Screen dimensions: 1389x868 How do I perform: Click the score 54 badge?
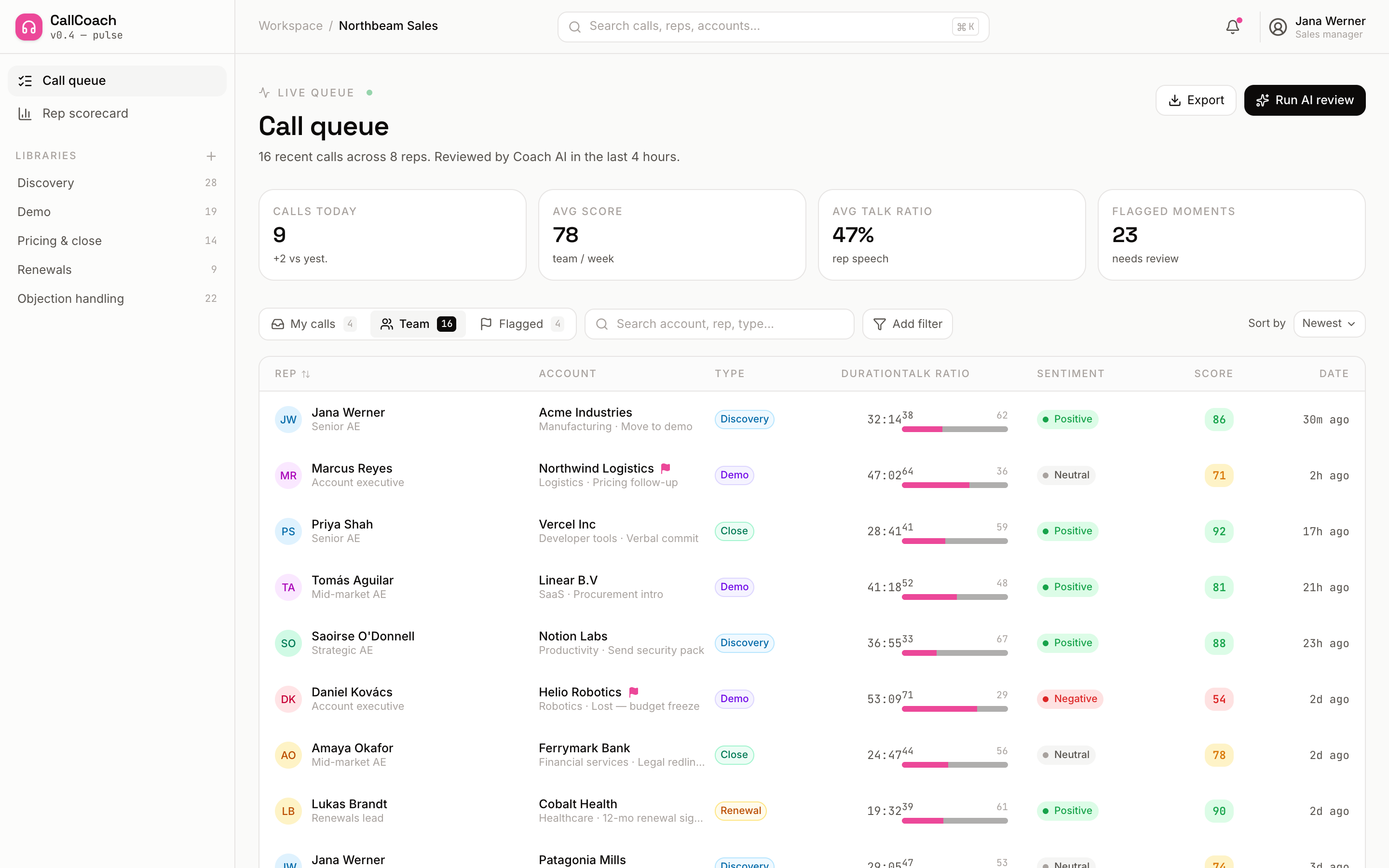(x=1219, y=699)
